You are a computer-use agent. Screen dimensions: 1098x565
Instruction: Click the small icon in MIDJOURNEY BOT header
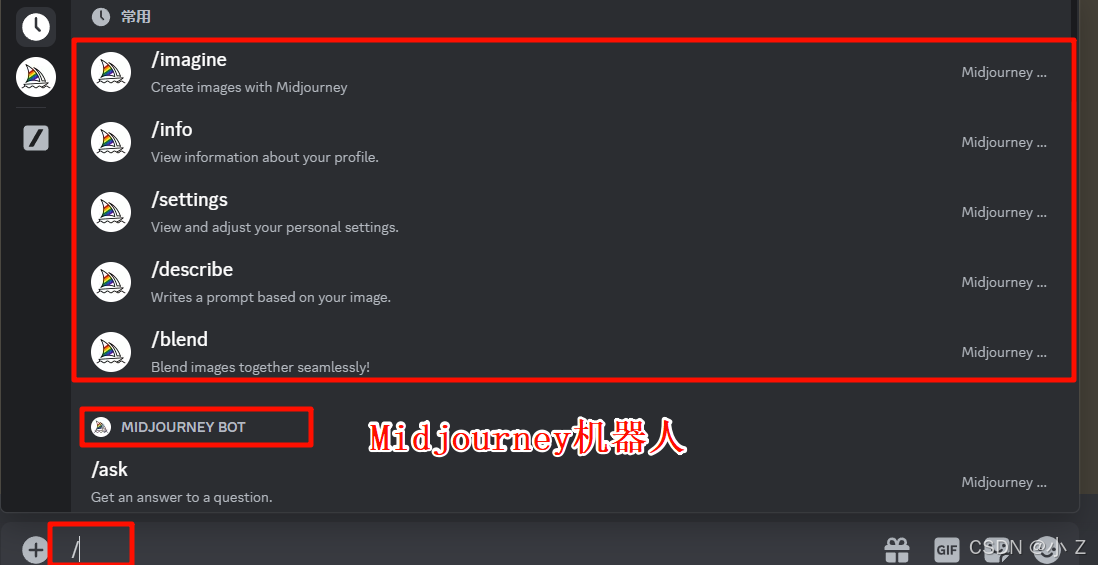(102, 427)
